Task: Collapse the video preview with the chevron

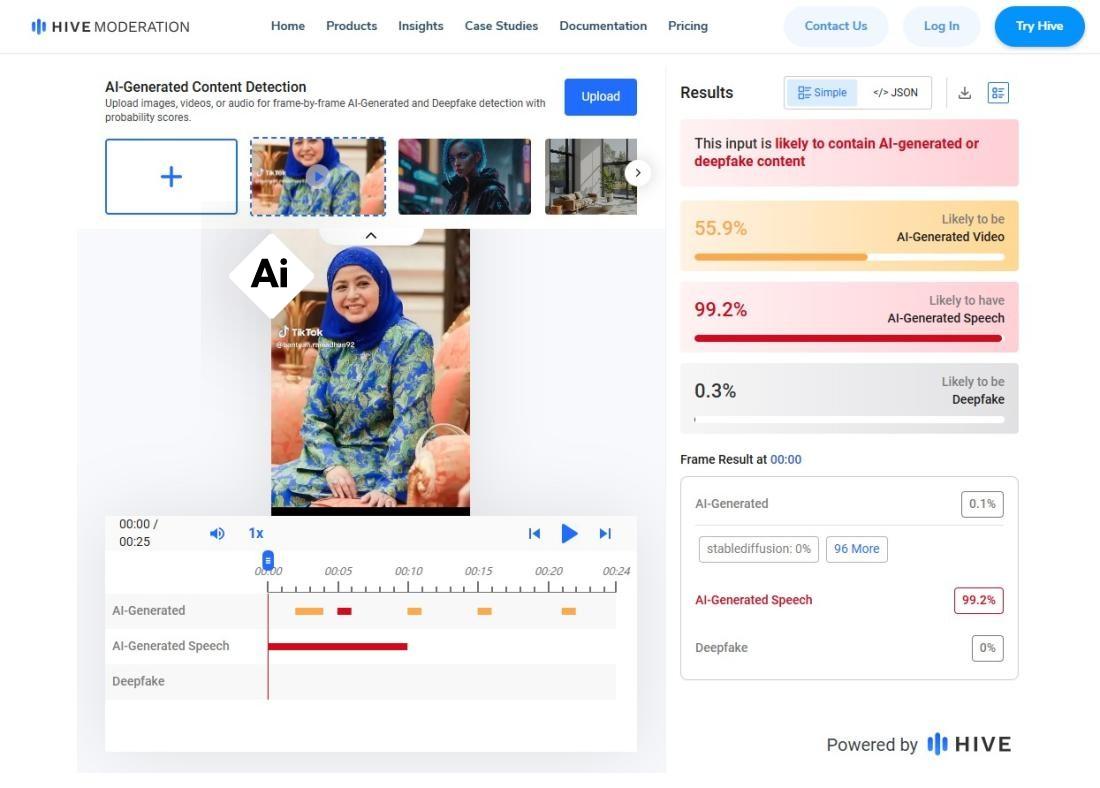Action: [370, 236]
